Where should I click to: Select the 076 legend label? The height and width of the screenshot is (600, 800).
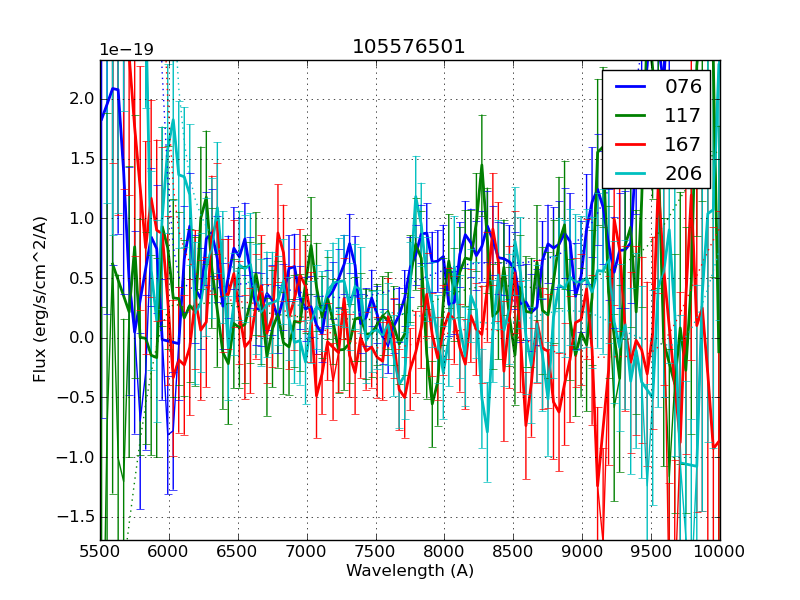683,87
